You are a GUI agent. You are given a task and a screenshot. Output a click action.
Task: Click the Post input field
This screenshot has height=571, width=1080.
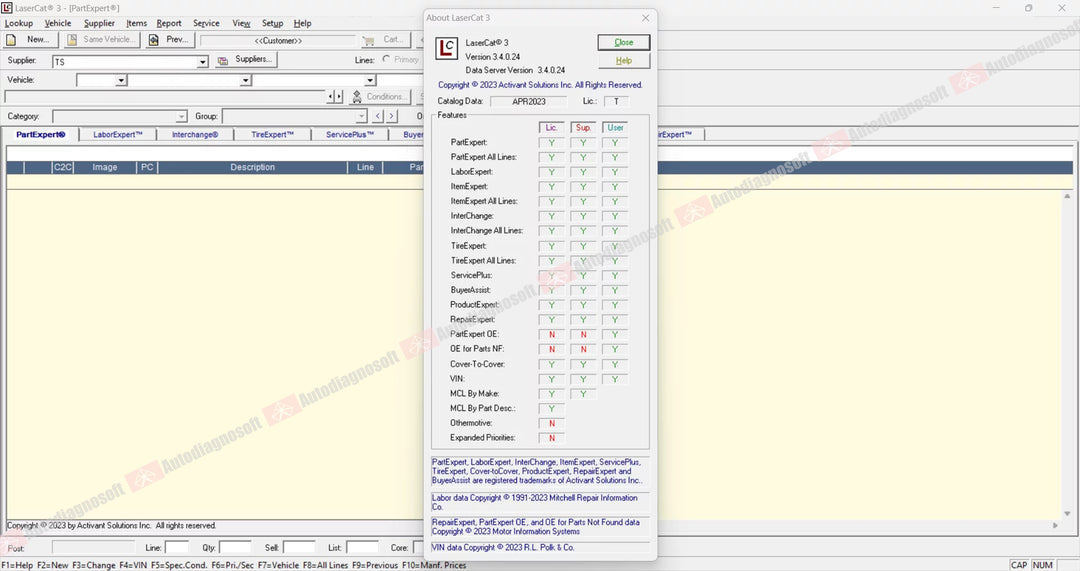(93, 548)
